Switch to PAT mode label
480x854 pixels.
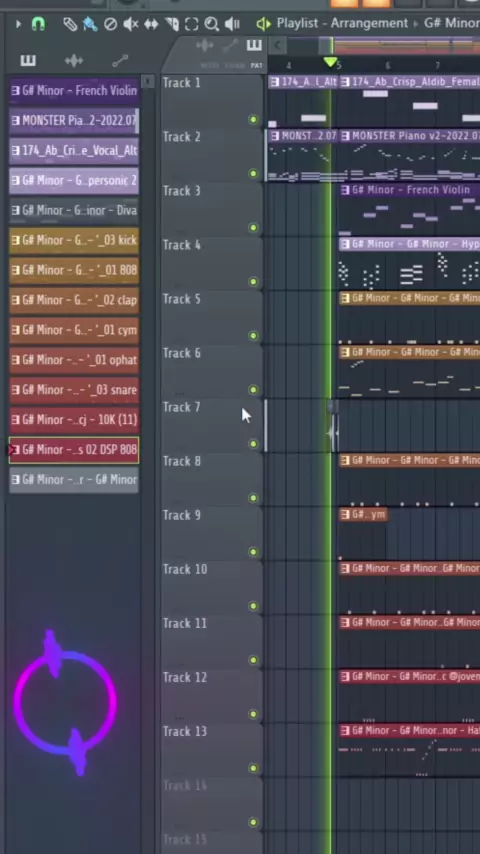(256, 66)
